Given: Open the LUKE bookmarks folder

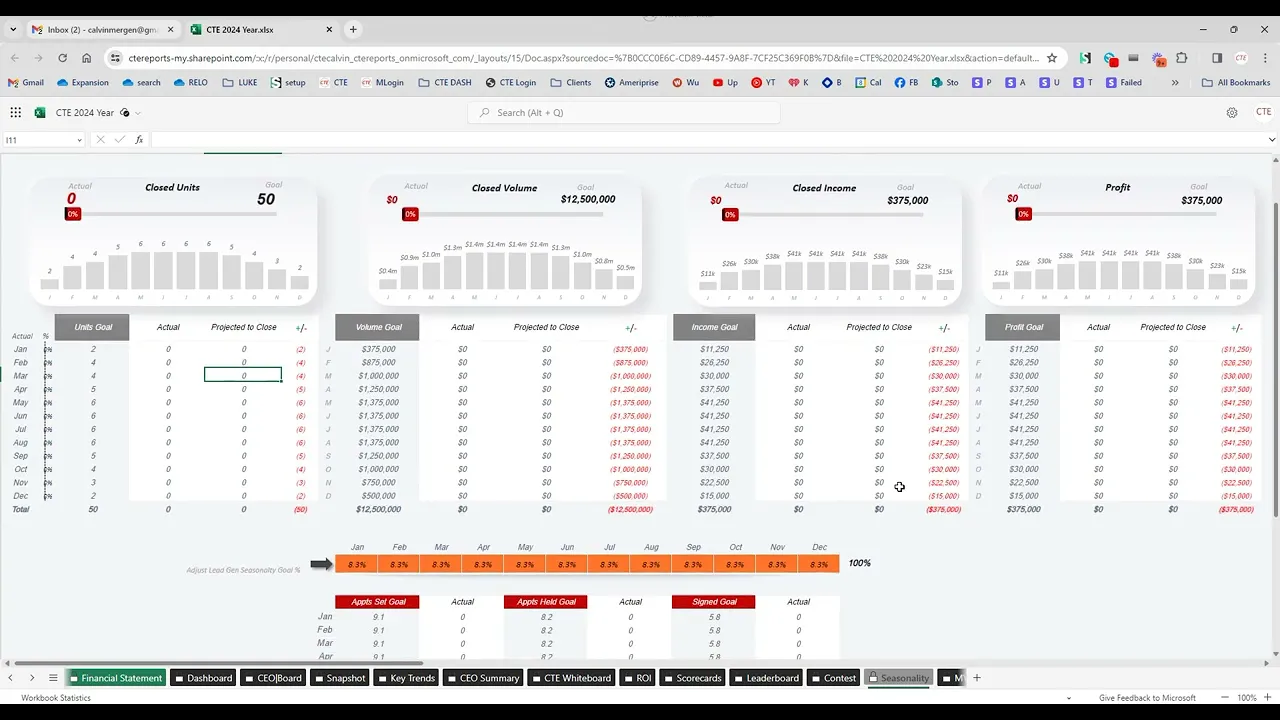Looking at the screenshot, I should coord(239,83).
